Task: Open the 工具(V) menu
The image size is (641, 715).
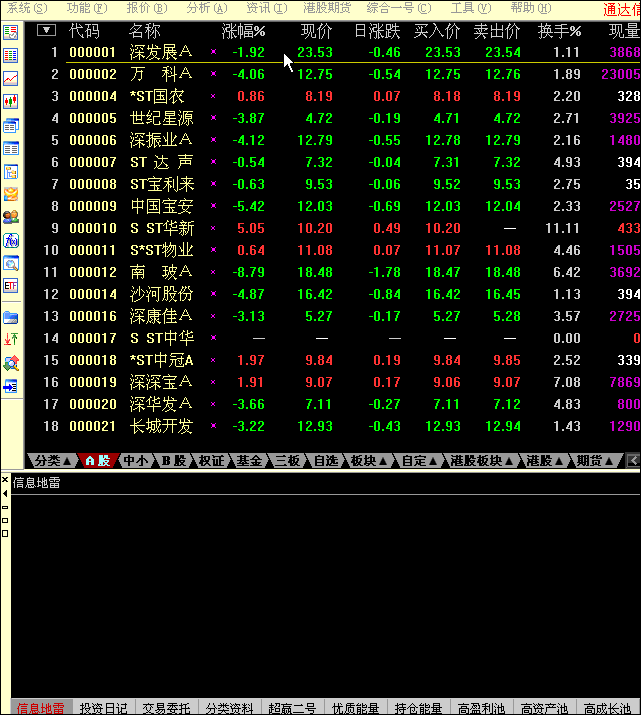Action: coord(471,8)
